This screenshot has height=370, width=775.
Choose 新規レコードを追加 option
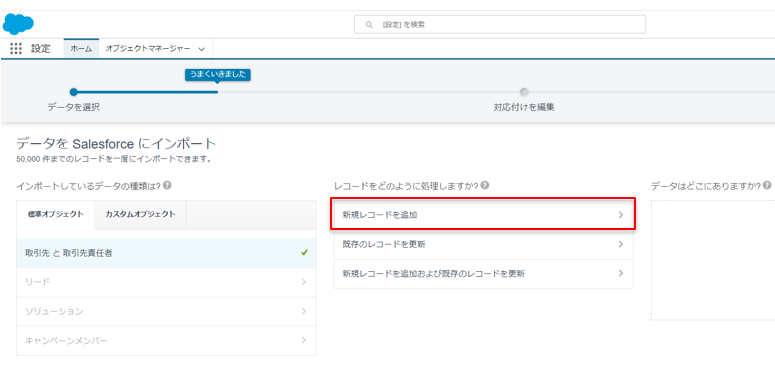pyautogui.click(x=482, y=214)
